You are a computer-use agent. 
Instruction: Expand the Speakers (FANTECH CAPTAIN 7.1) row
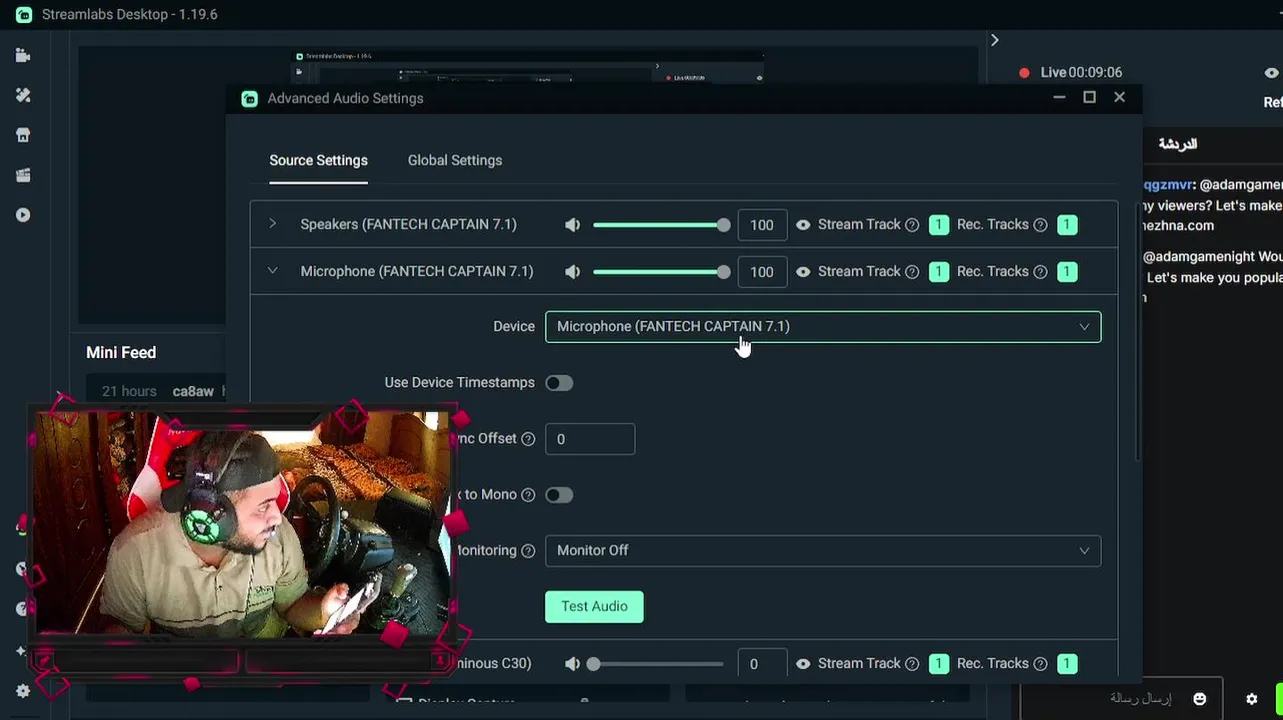pos(272,224)
